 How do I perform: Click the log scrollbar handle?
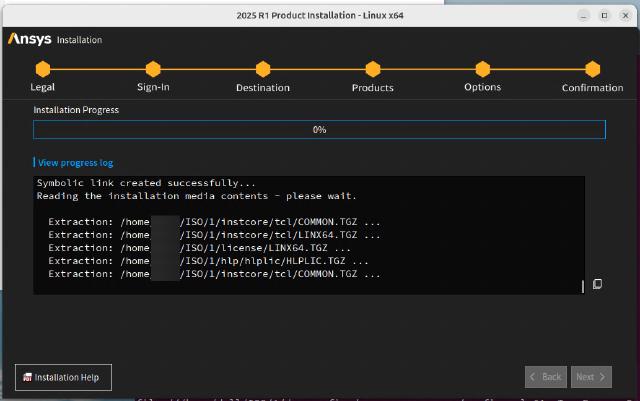tap(582, 286)
